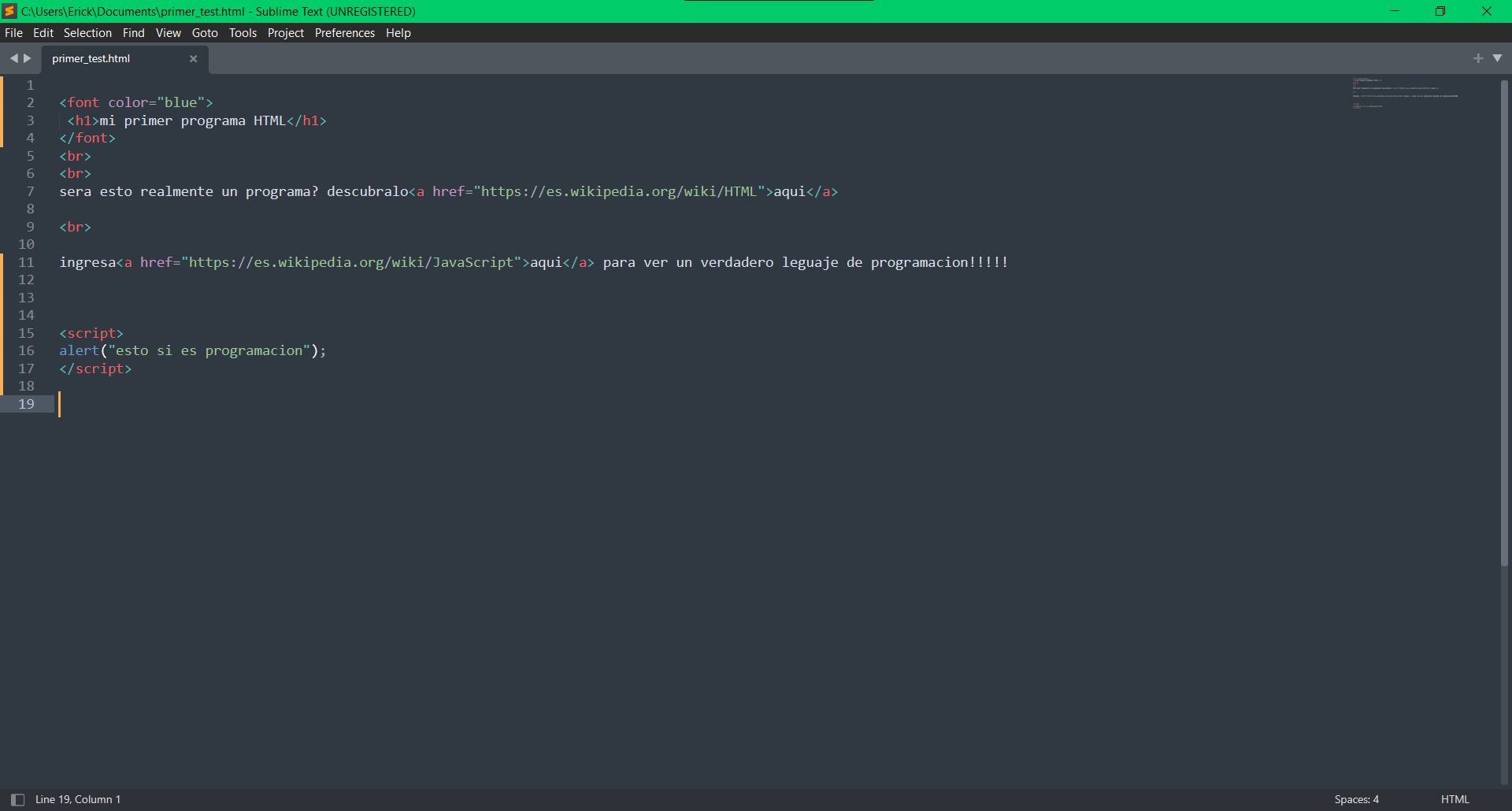Screen dimensions: 1512x811
Task: Click line number 16 in gutter
Action: [27, 350]
